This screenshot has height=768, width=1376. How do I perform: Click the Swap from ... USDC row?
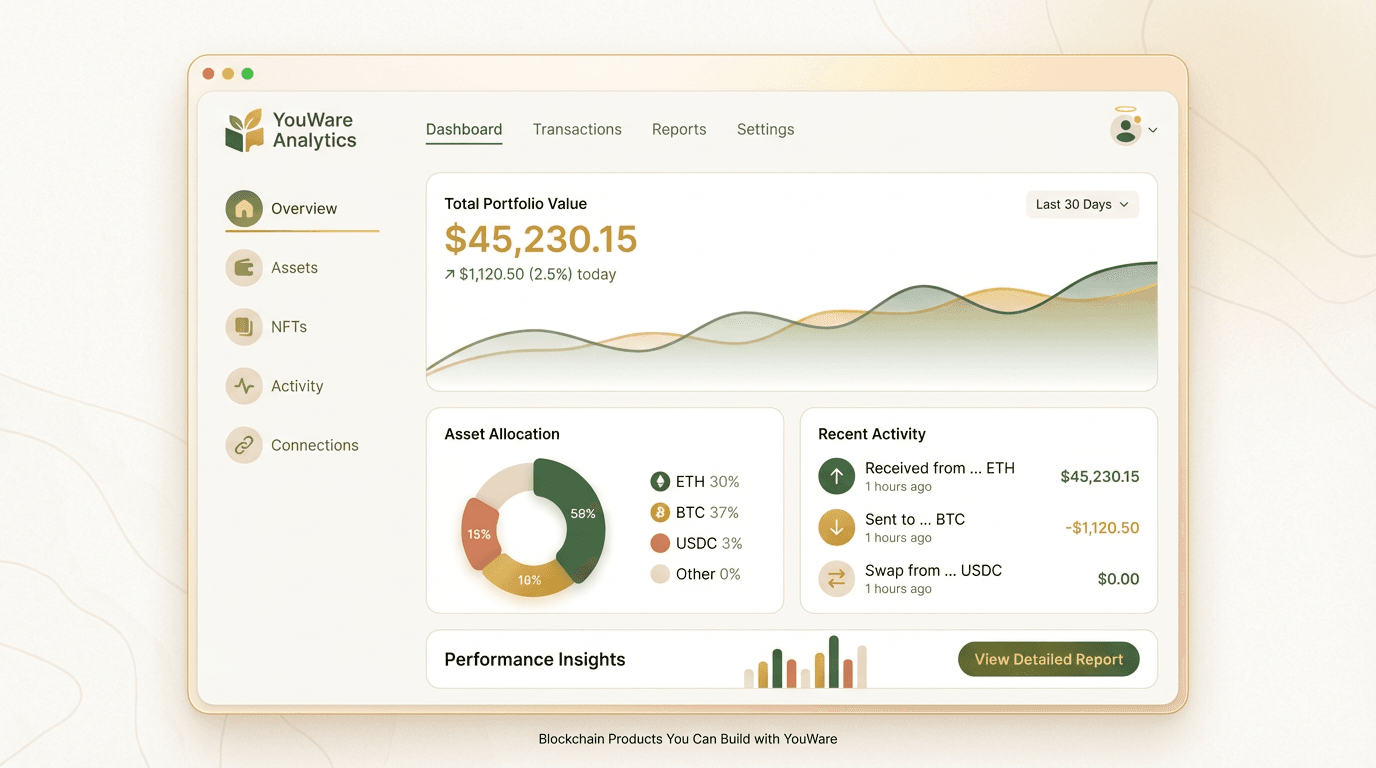click(978, 579)
